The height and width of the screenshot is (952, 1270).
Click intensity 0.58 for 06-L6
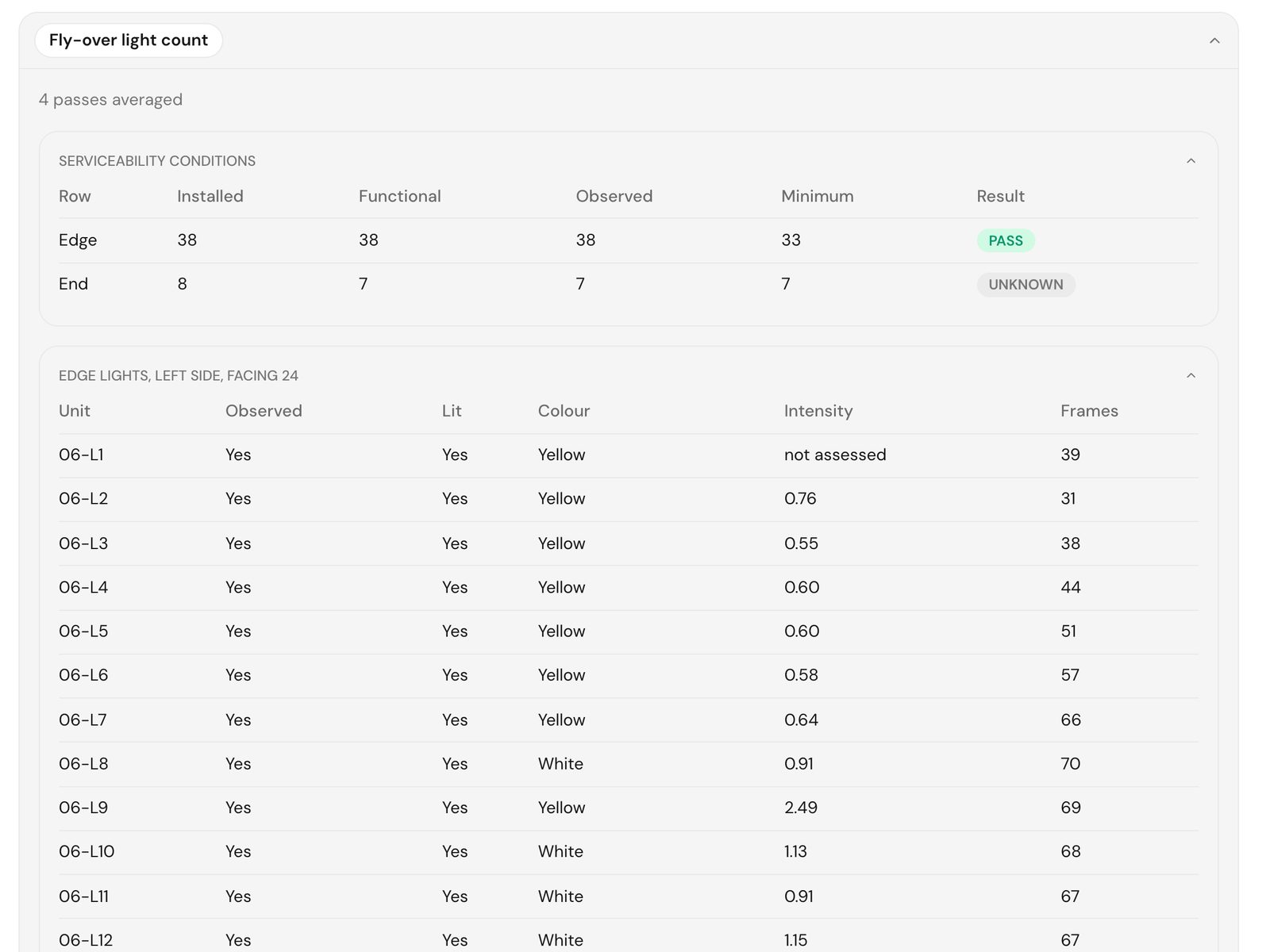801,675
